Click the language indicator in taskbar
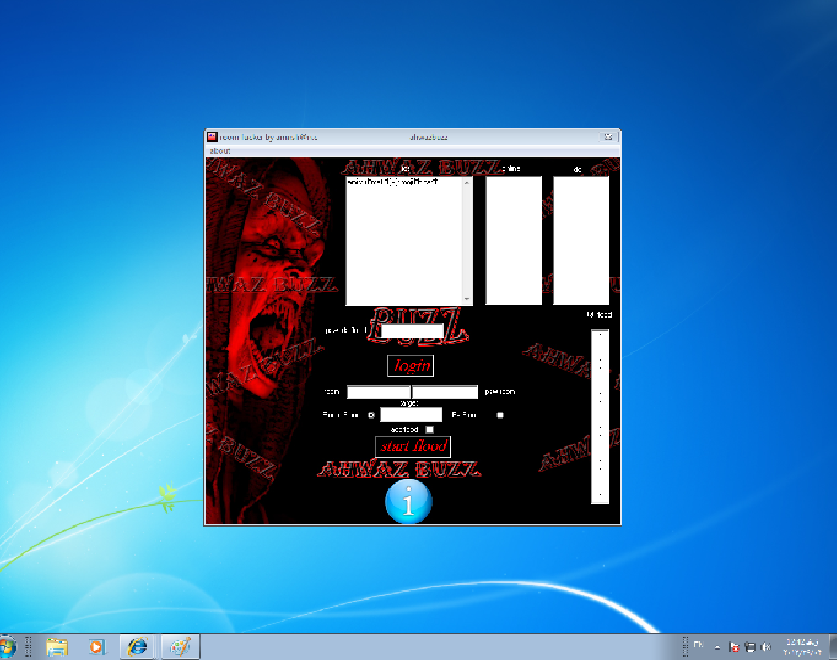 coord(698,645)
